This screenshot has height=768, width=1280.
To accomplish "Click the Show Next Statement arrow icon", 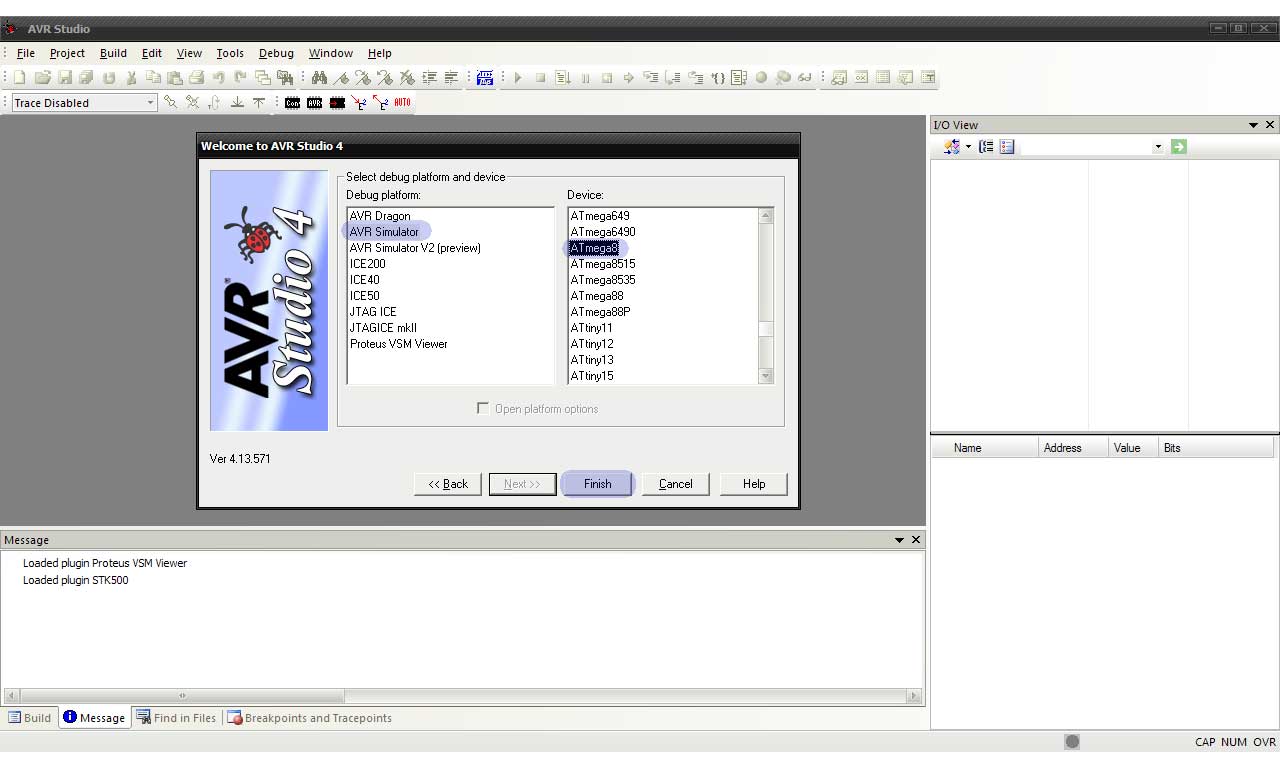I will coord(629,78).
